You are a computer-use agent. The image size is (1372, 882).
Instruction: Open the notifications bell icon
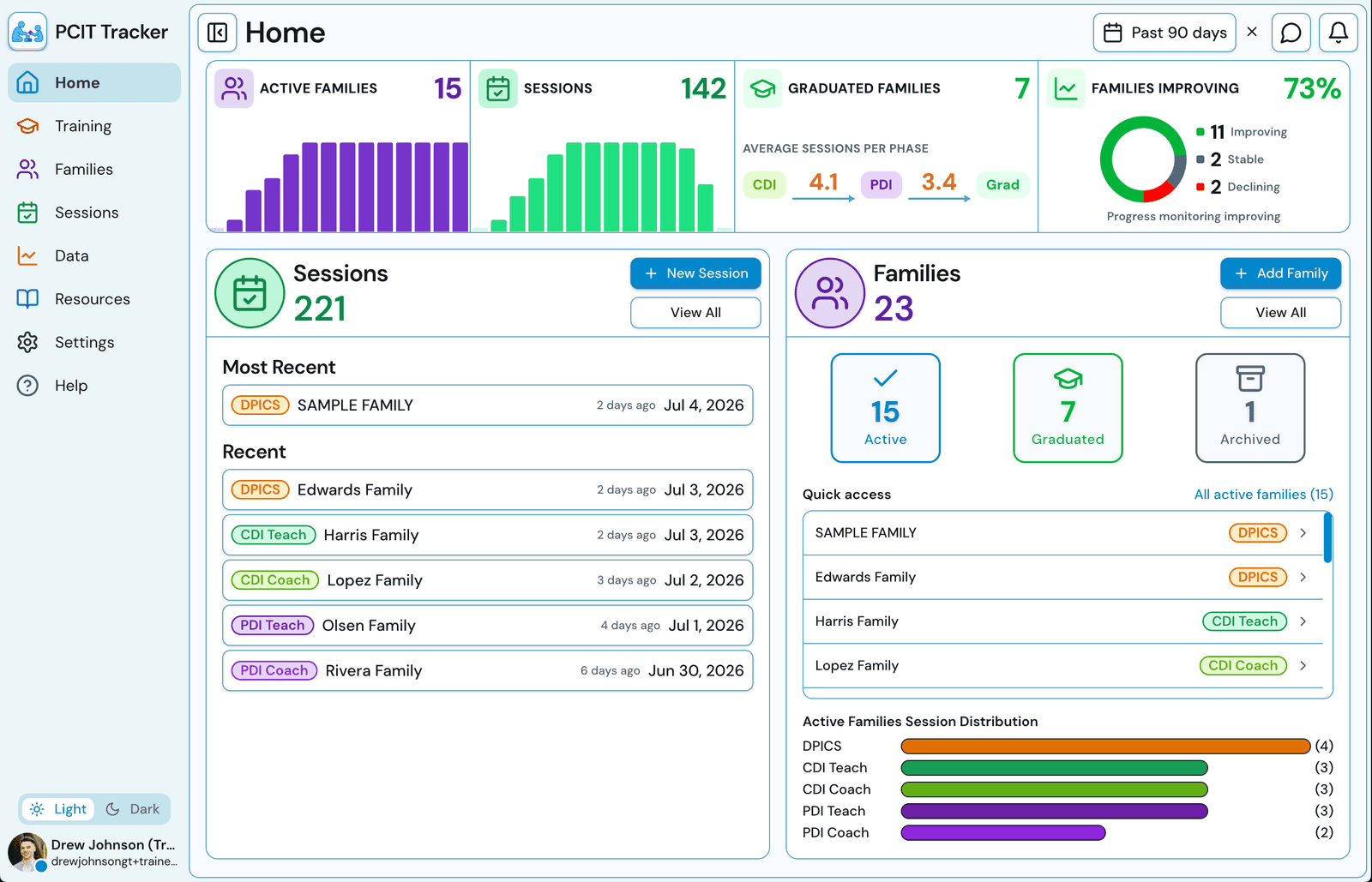1338,33
